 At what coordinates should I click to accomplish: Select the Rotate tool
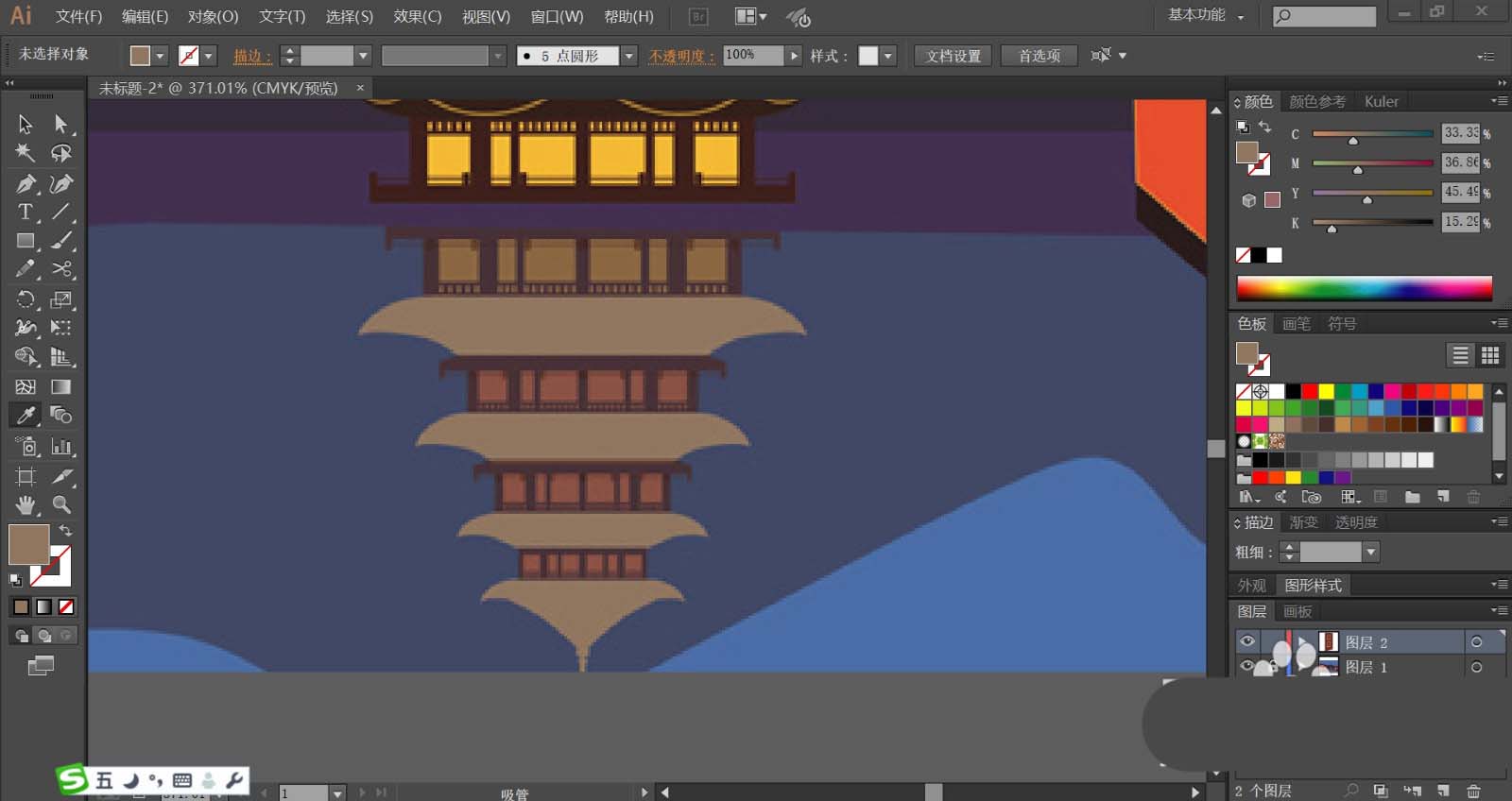click(26, 299)
